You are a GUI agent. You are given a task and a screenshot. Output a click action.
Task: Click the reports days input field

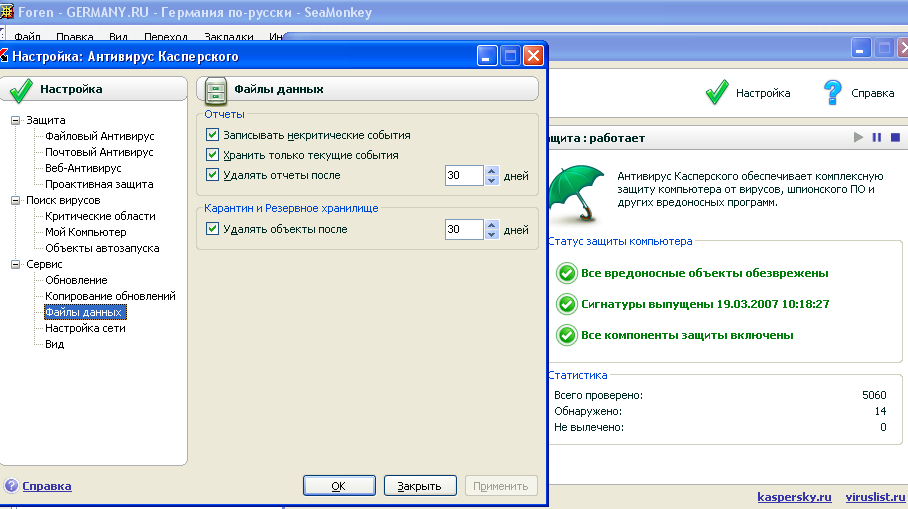pos(465,175)
